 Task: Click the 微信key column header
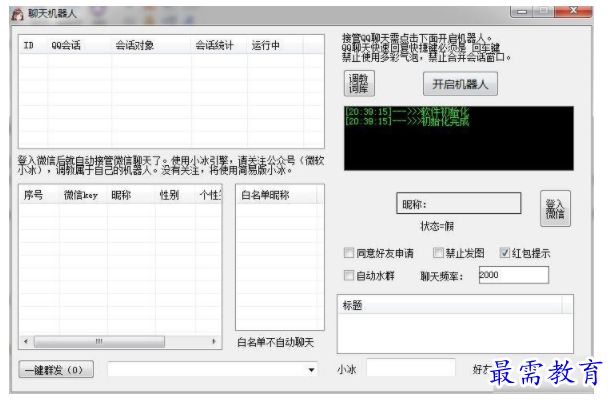pyautogui.click(x=83, y=195)
